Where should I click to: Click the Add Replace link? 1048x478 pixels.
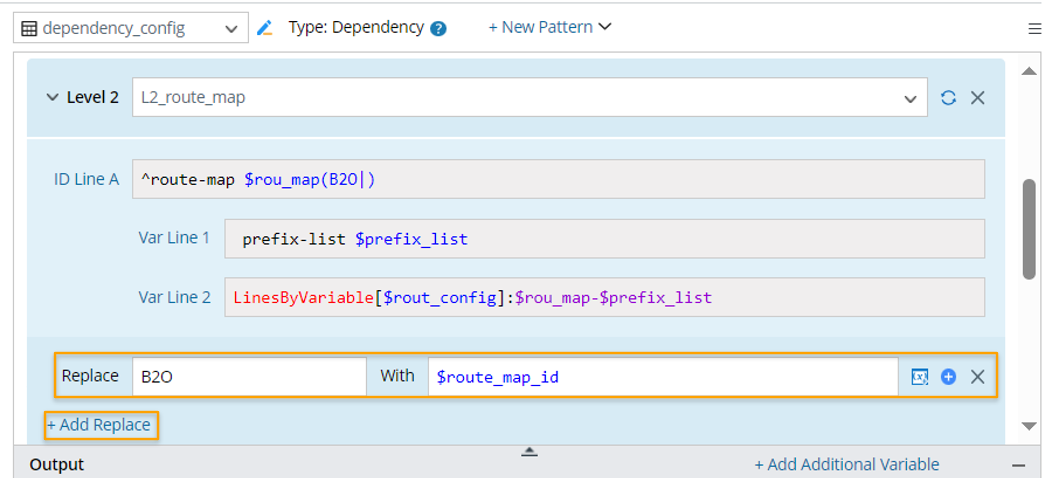pos(100,425)
